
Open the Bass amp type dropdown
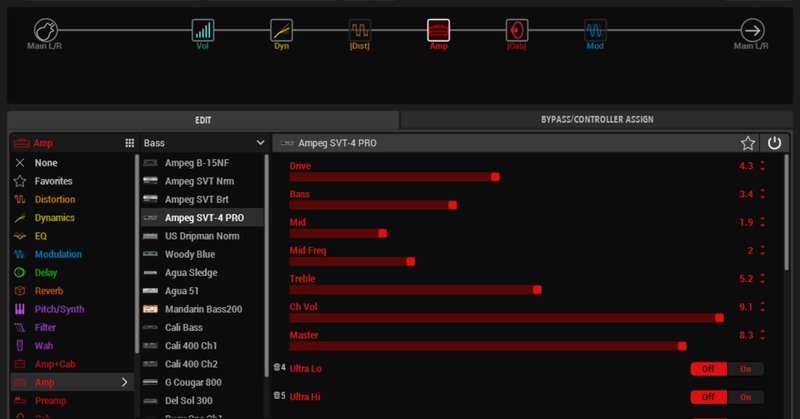point(204,143)
